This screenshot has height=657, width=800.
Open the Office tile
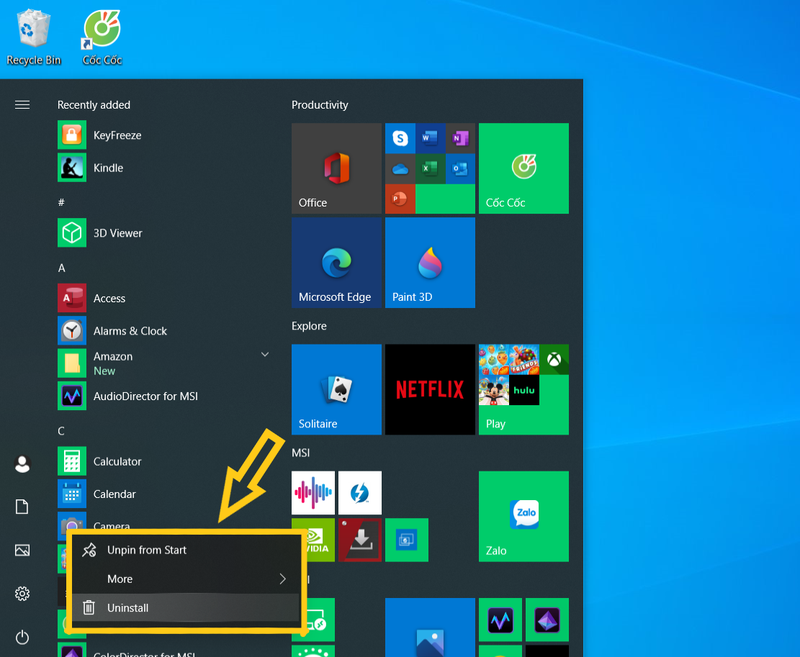(336, 168)
